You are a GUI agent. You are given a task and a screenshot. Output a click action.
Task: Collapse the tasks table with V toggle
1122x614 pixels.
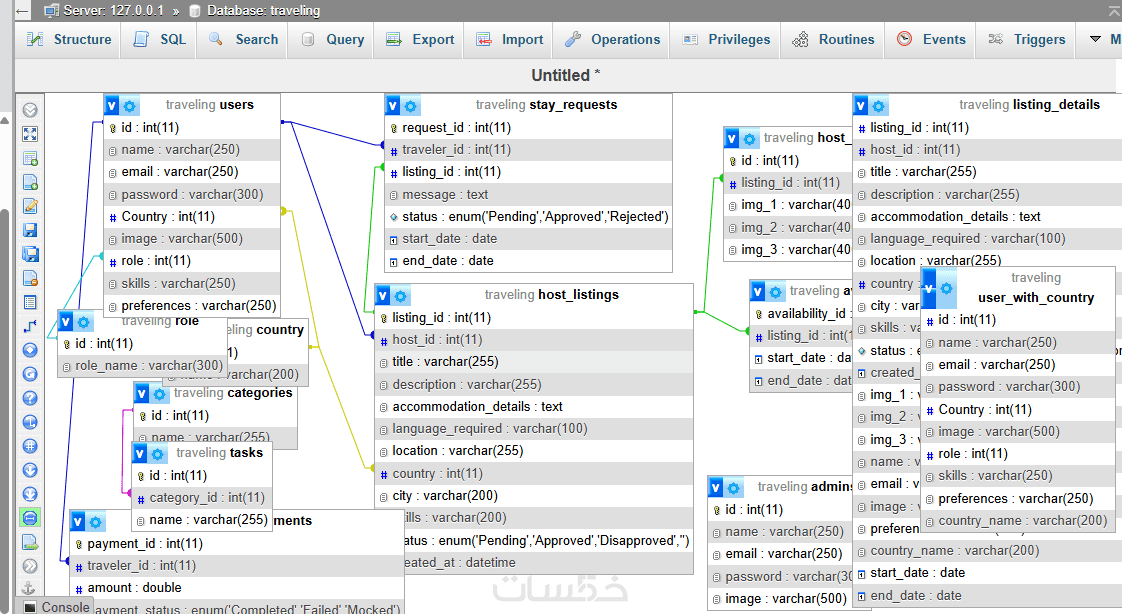tap(140, 454)
